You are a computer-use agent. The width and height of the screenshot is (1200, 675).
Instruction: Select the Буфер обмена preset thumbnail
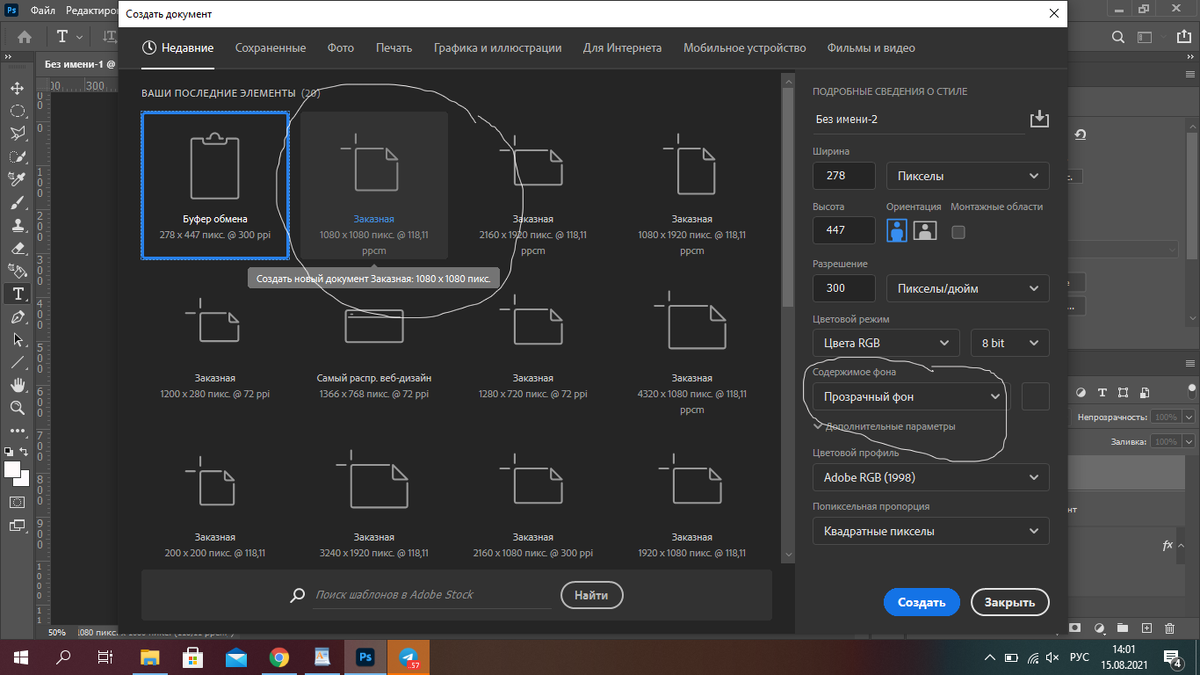pos(215,185)
